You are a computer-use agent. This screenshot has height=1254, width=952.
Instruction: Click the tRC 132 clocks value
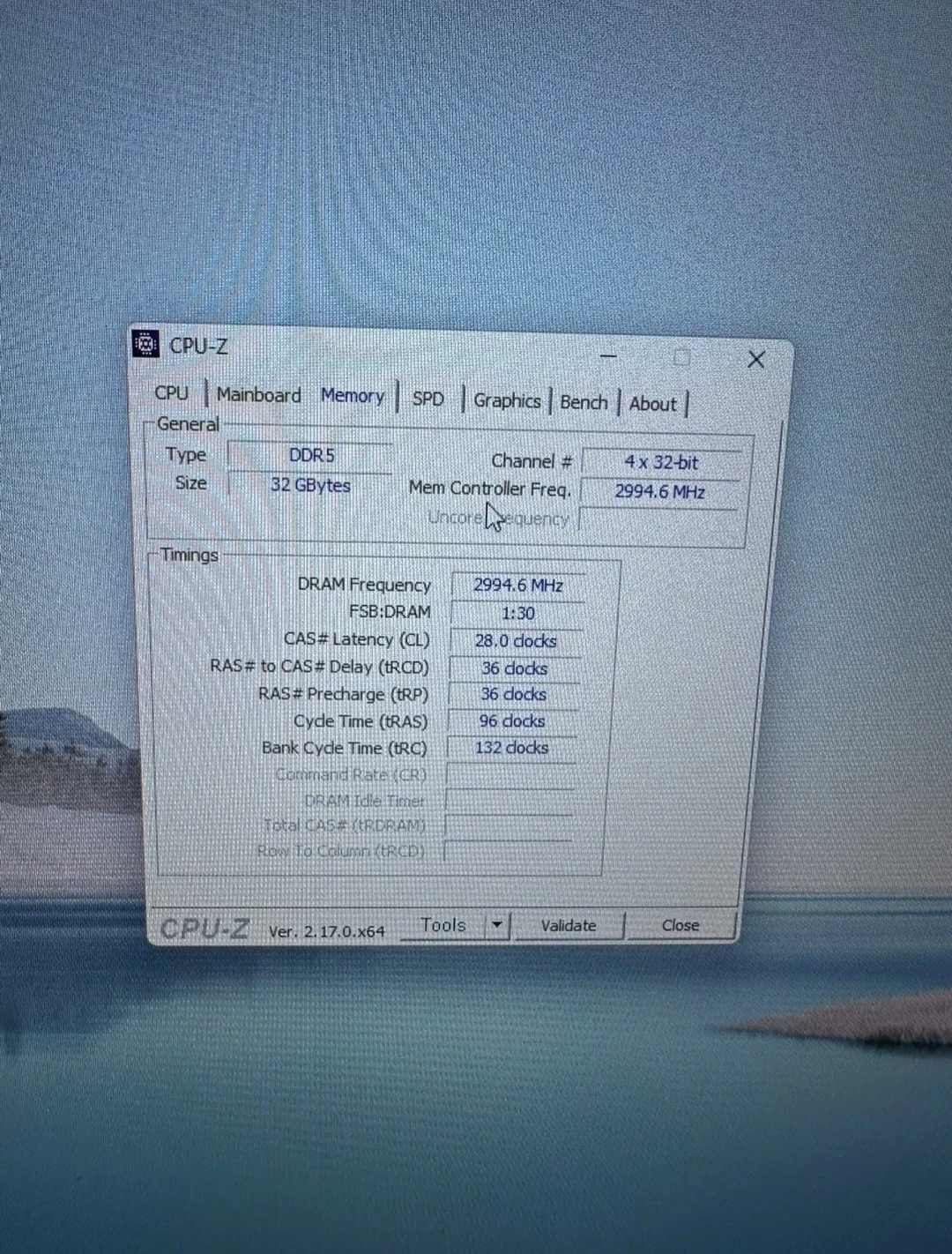click(x=511, y=748)
